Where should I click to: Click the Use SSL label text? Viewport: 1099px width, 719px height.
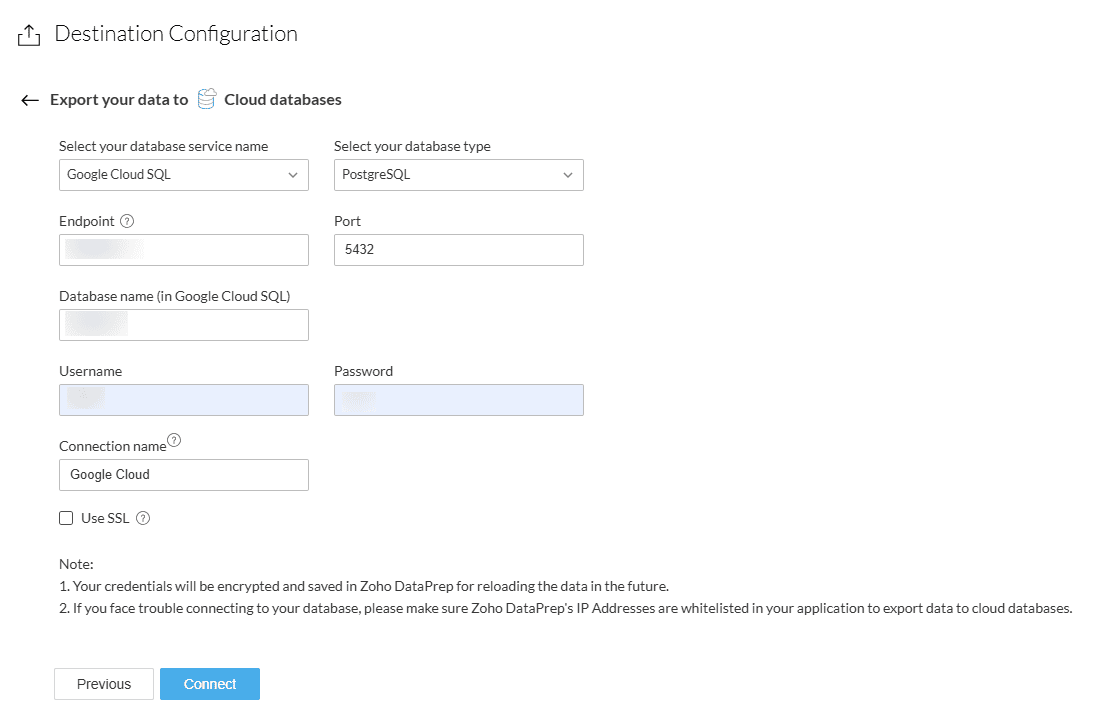[105, 518]
